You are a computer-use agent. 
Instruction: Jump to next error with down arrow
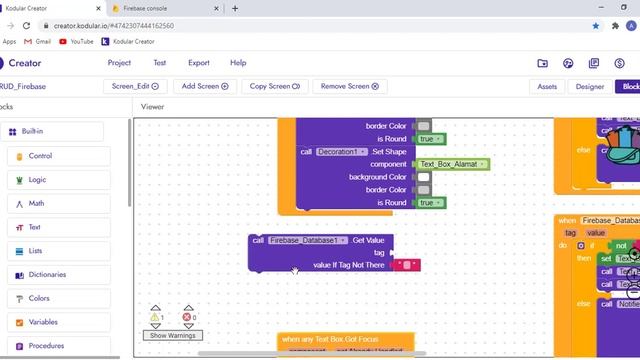[x=188, y=326]
